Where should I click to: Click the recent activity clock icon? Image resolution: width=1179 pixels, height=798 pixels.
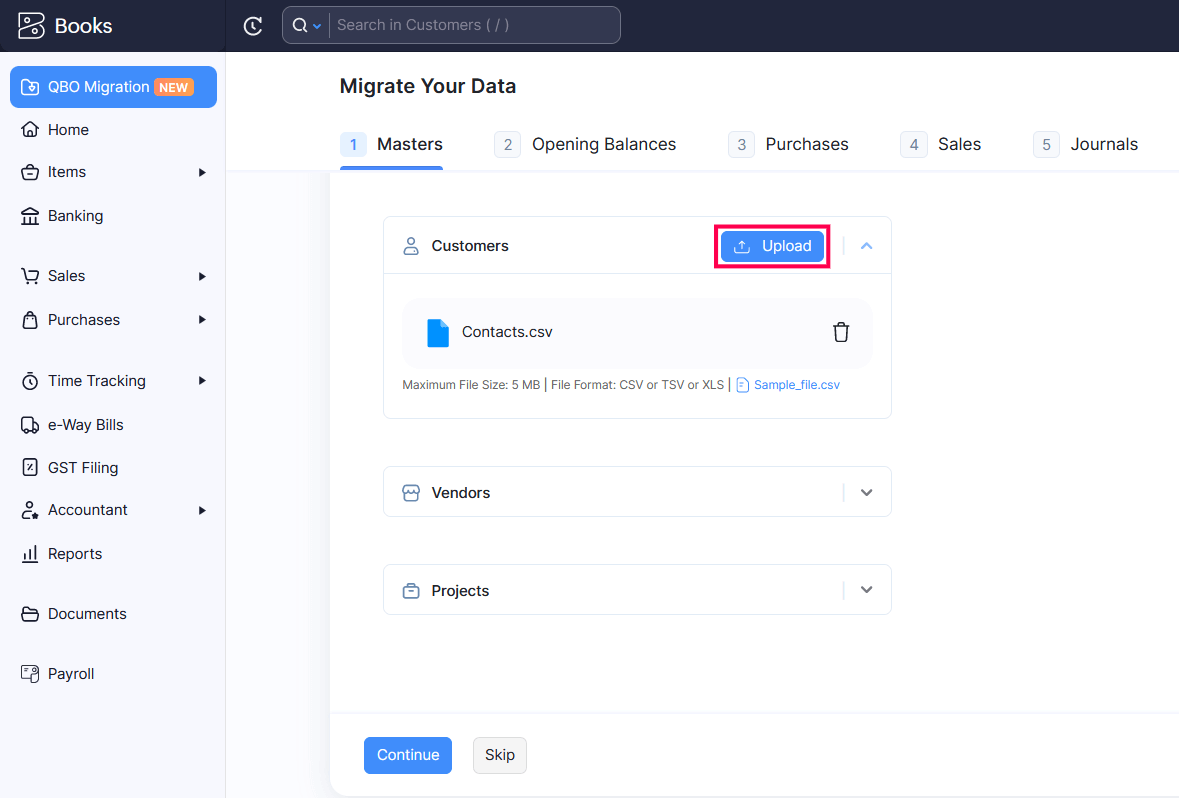point(253,26)
